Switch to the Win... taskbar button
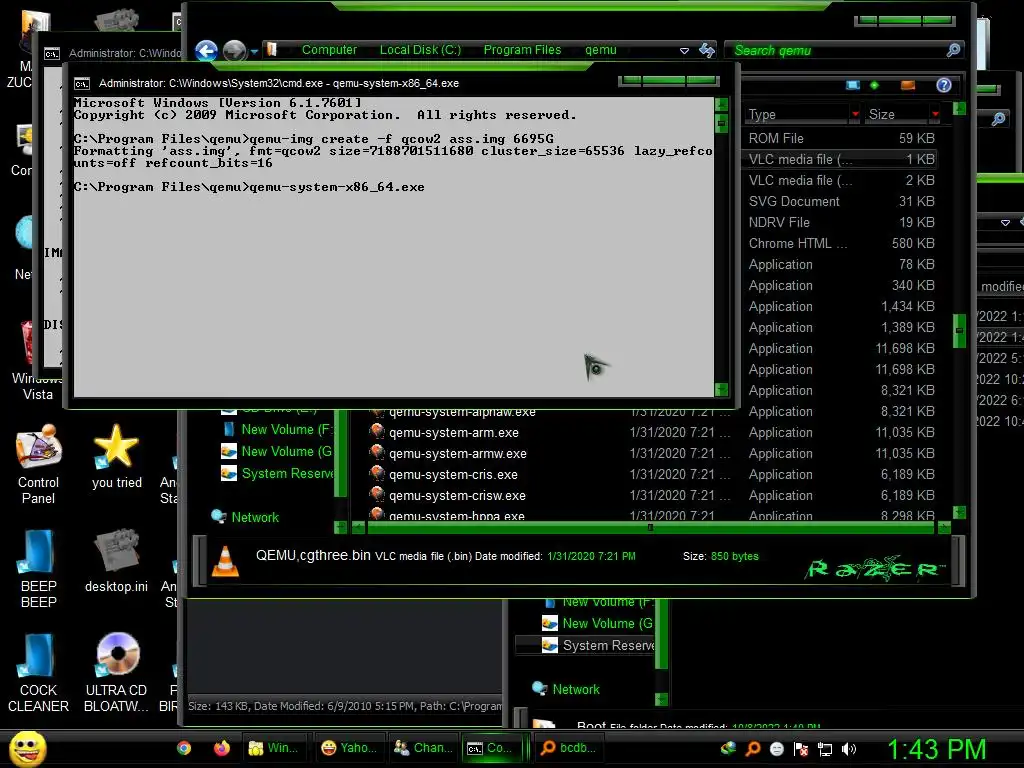This screenshot has width=1024, height=768. pos(275,748)
